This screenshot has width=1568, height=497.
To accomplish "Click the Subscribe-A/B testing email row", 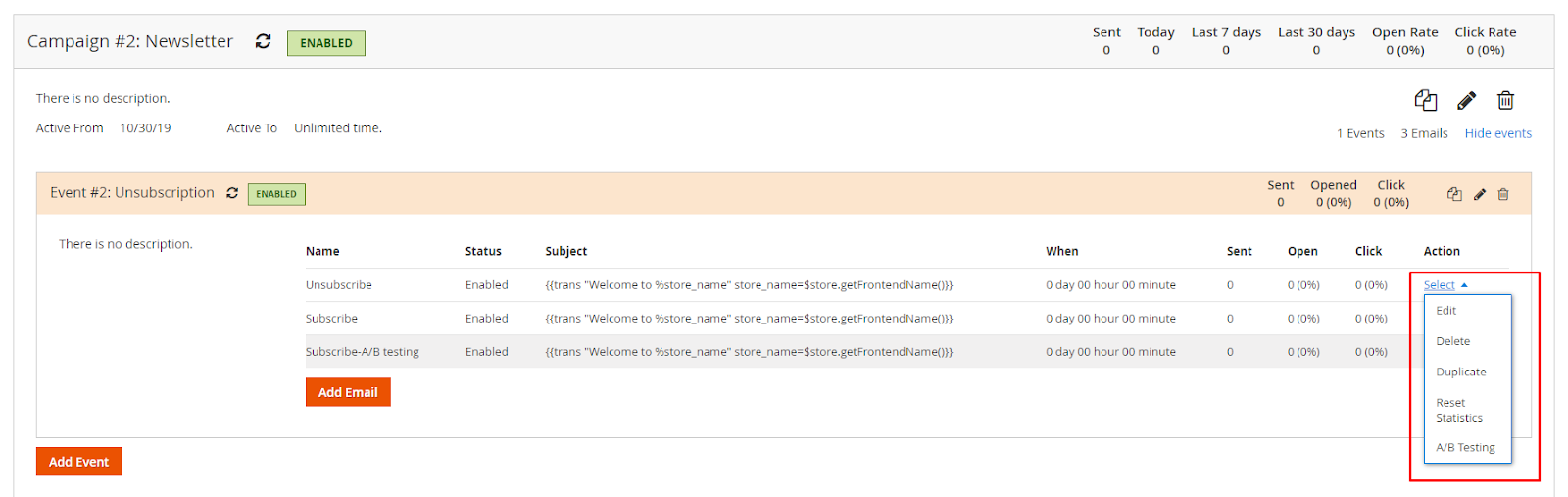I will 362,352.
